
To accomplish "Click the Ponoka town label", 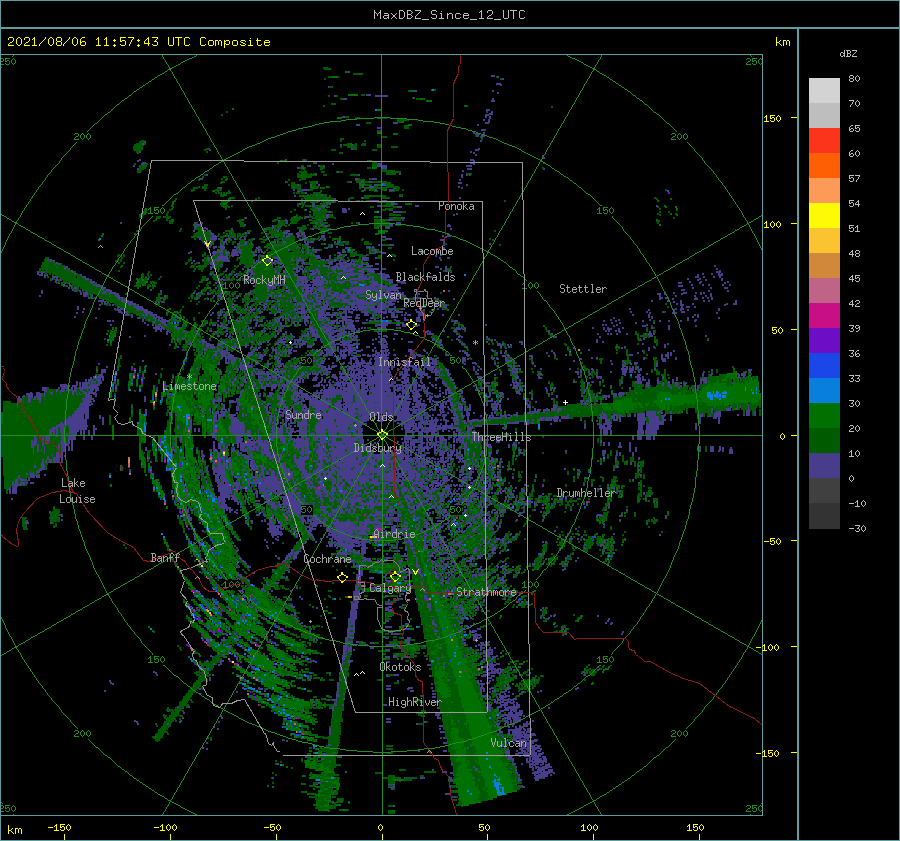I will (x=456, y=206).
